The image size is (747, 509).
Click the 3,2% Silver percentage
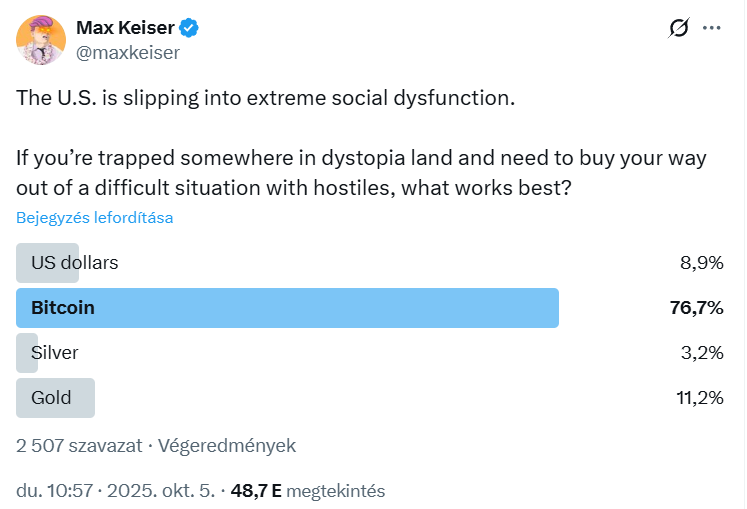(701, 353)
